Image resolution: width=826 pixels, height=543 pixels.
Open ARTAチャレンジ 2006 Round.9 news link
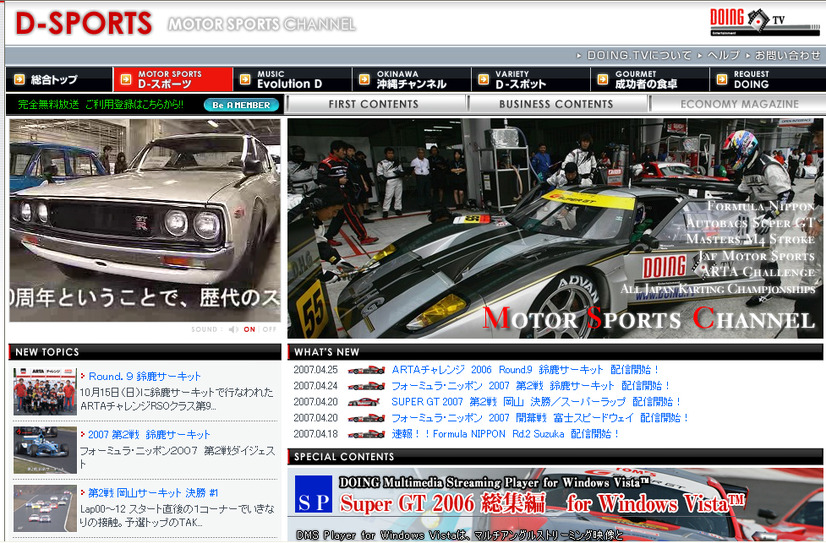coord(525,370)
